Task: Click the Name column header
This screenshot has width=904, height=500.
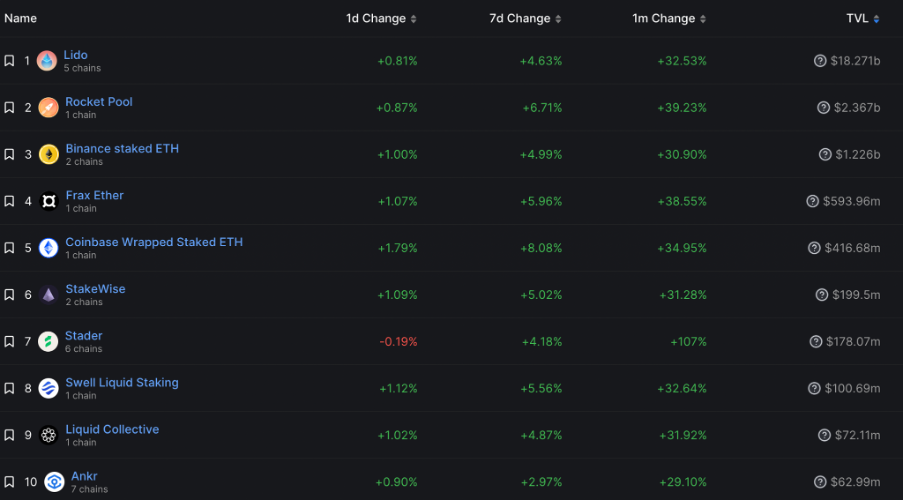Action: tap(21, 19)
